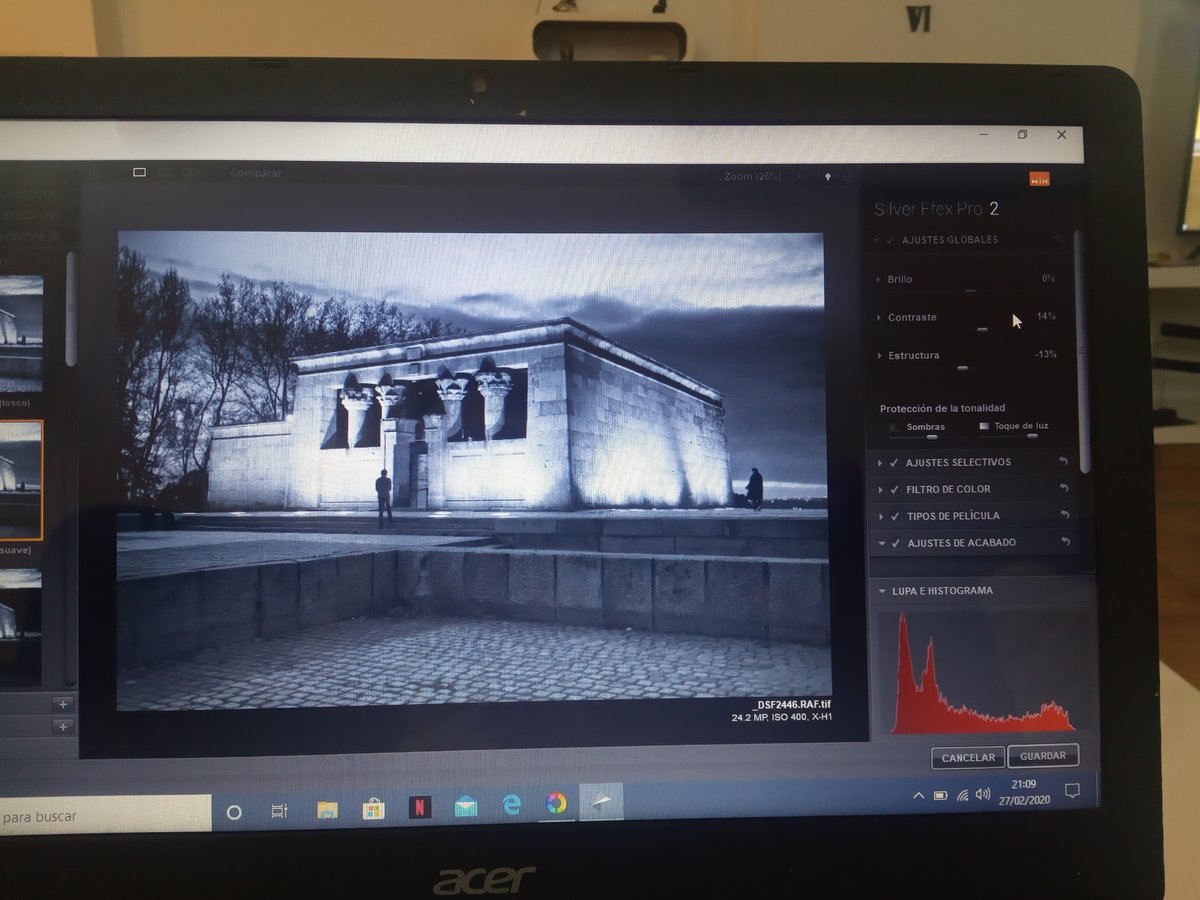
Task: Open Wi-Fi network settings in tray
Action: pyautogui.click(x=963, y=795)
